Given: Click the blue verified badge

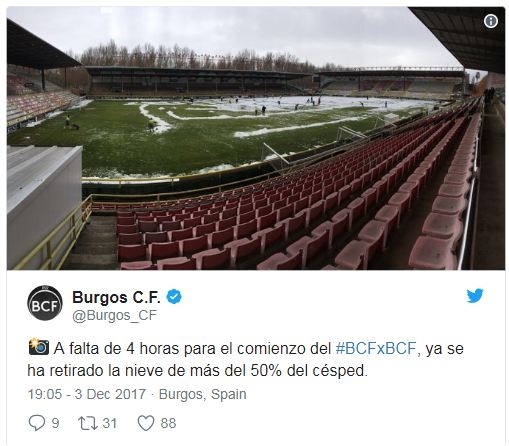Looking at the screenshot, I should point(174,297).
